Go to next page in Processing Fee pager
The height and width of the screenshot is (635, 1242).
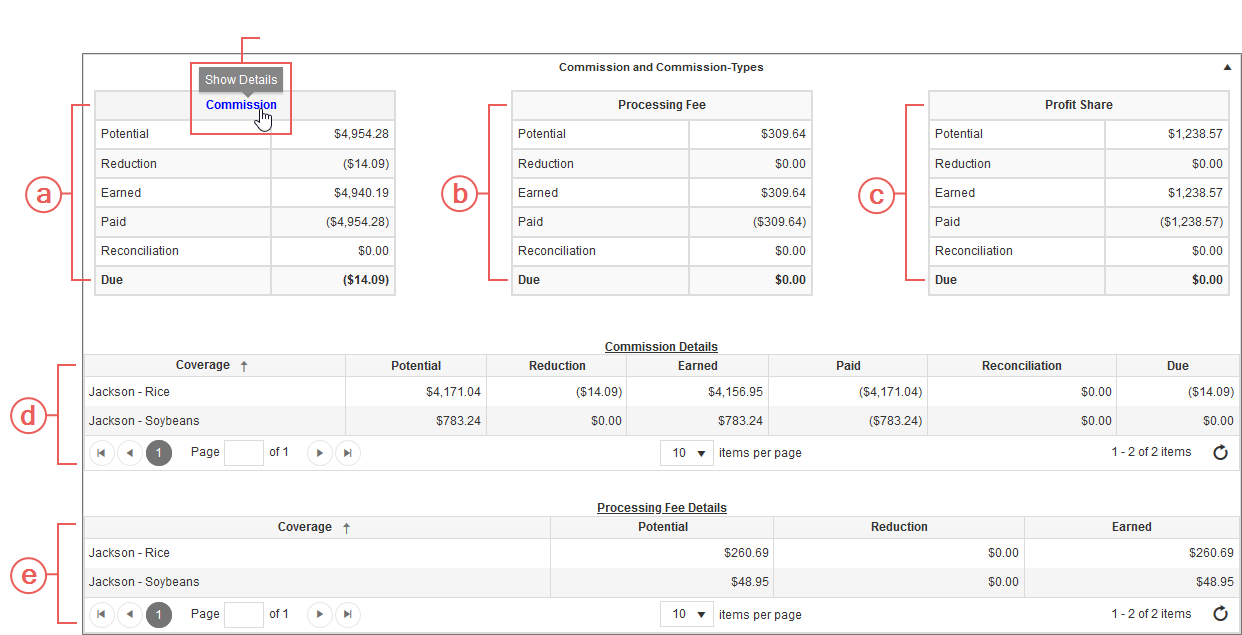[x=320, y=614]
